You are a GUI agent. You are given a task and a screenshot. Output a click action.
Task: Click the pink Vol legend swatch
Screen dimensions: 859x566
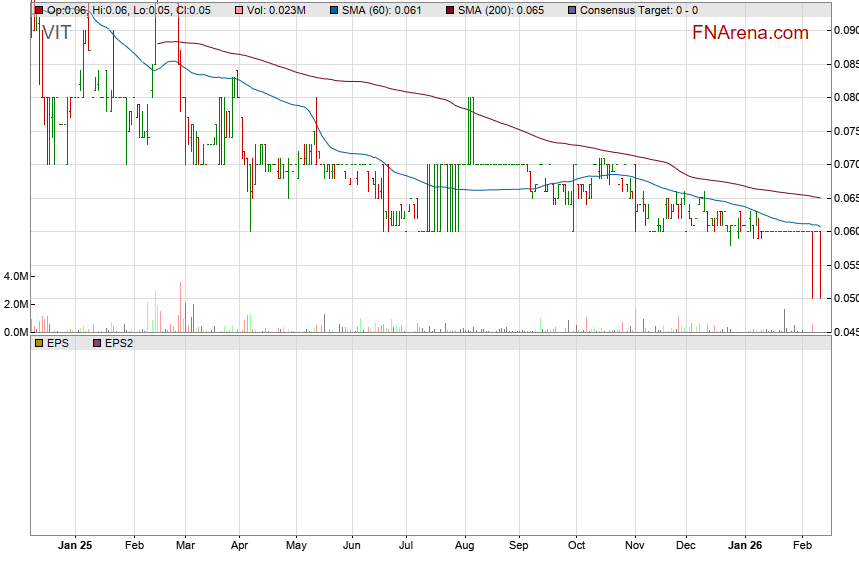(240, 10)
